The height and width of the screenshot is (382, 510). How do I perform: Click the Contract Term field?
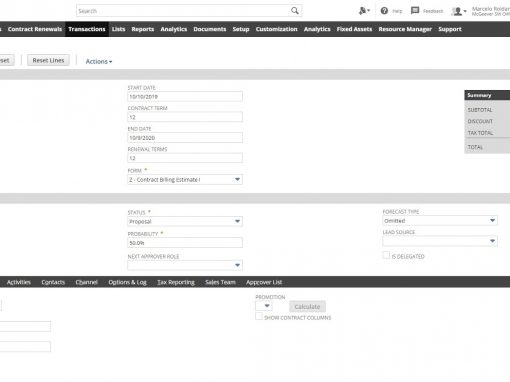[185, 117]
